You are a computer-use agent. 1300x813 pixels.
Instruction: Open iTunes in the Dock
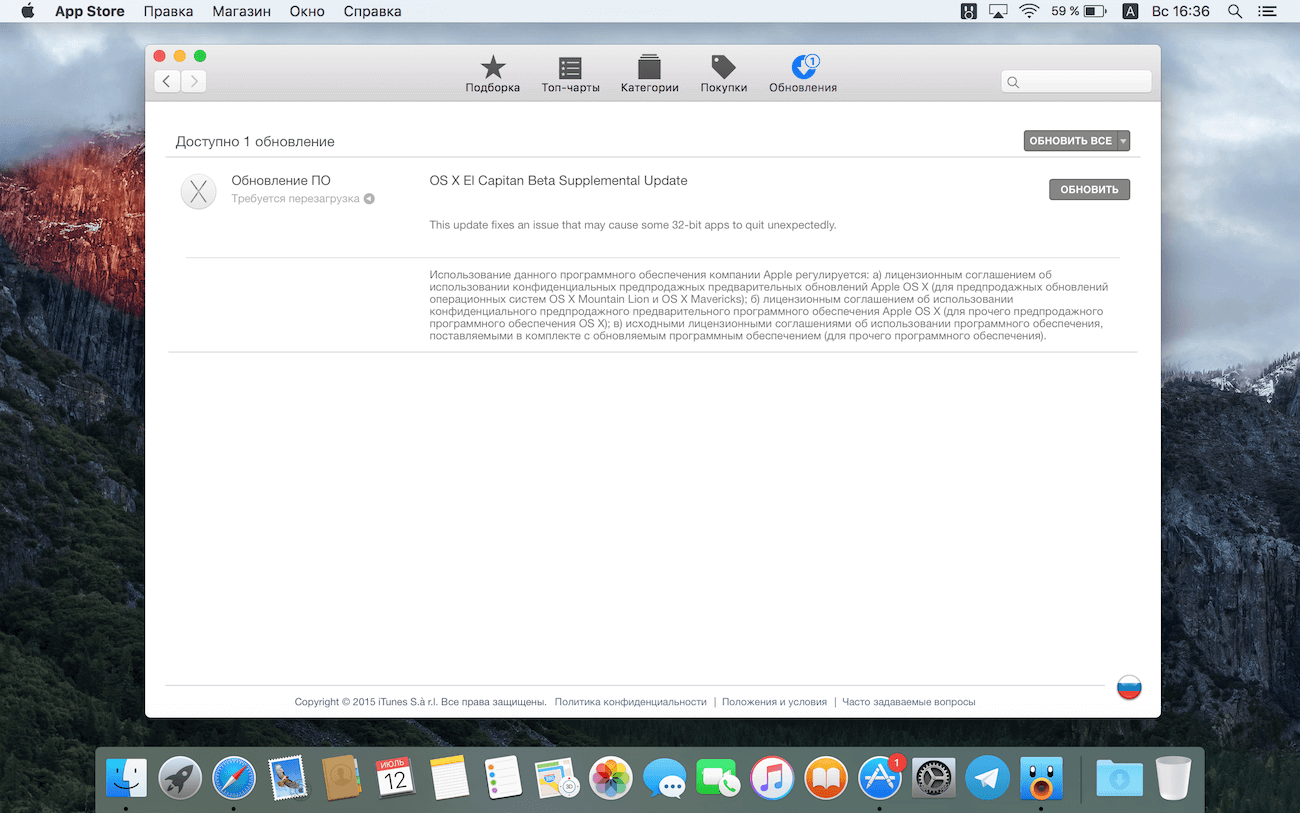[x=772, y=777]
